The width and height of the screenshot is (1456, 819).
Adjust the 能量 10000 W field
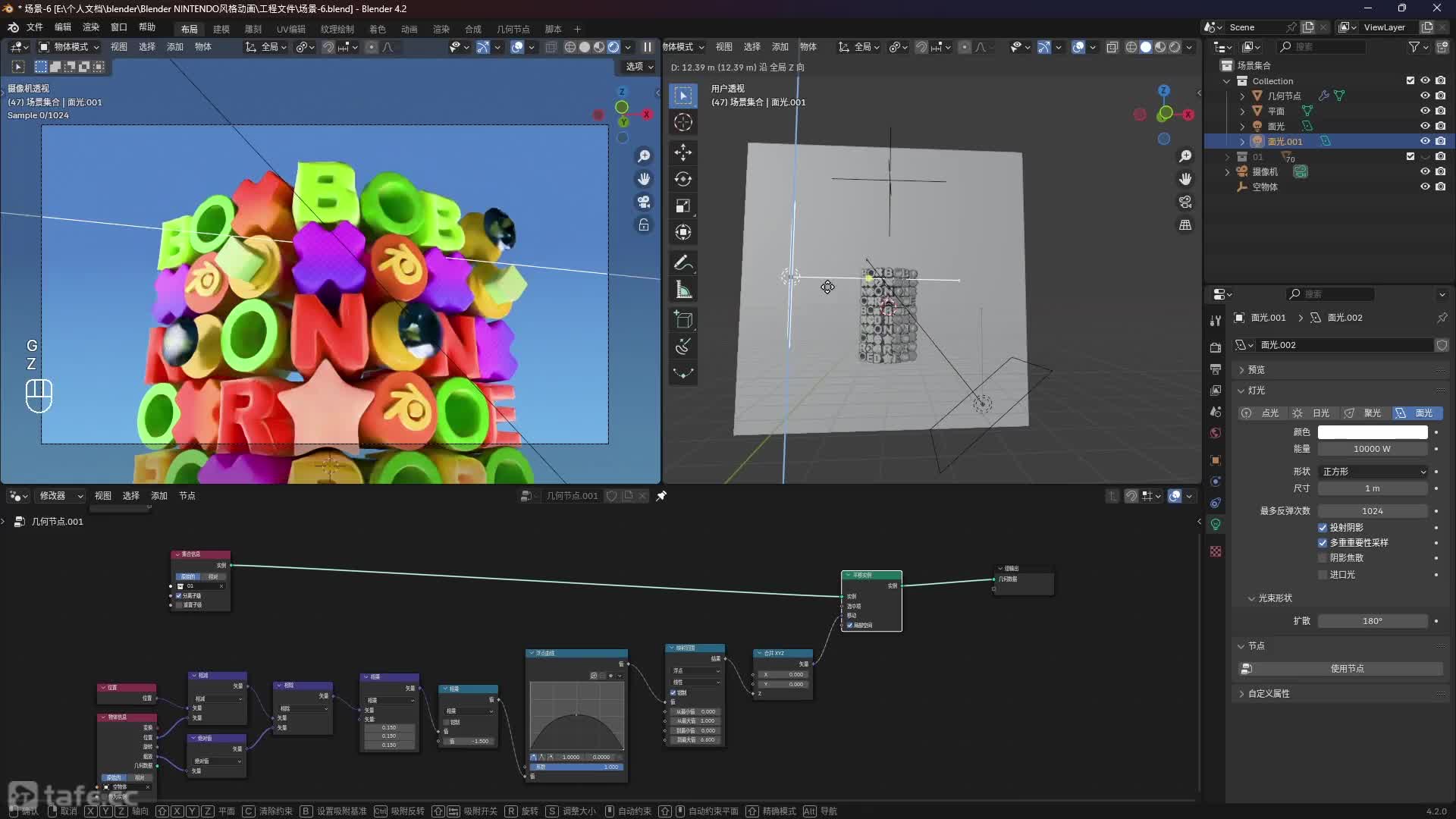tap(1373, 449)
